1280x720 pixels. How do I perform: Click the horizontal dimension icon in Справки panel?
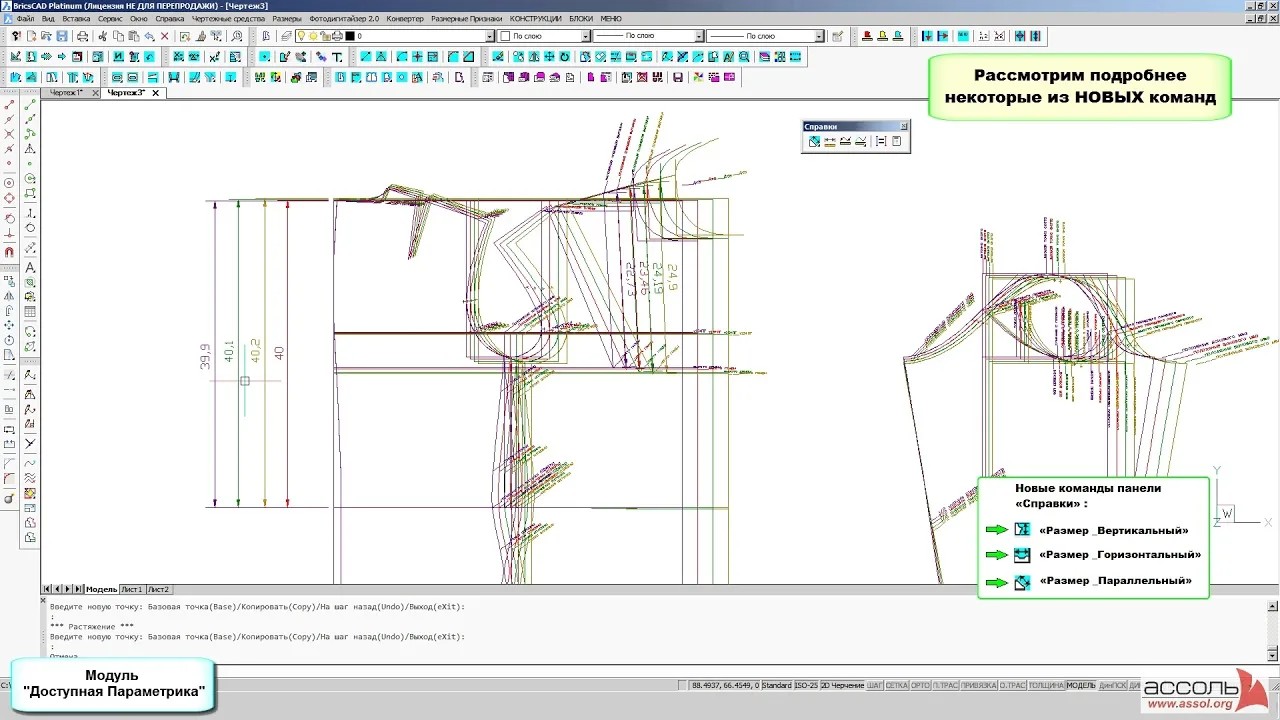pyautogui.click(x=830, y=142)
